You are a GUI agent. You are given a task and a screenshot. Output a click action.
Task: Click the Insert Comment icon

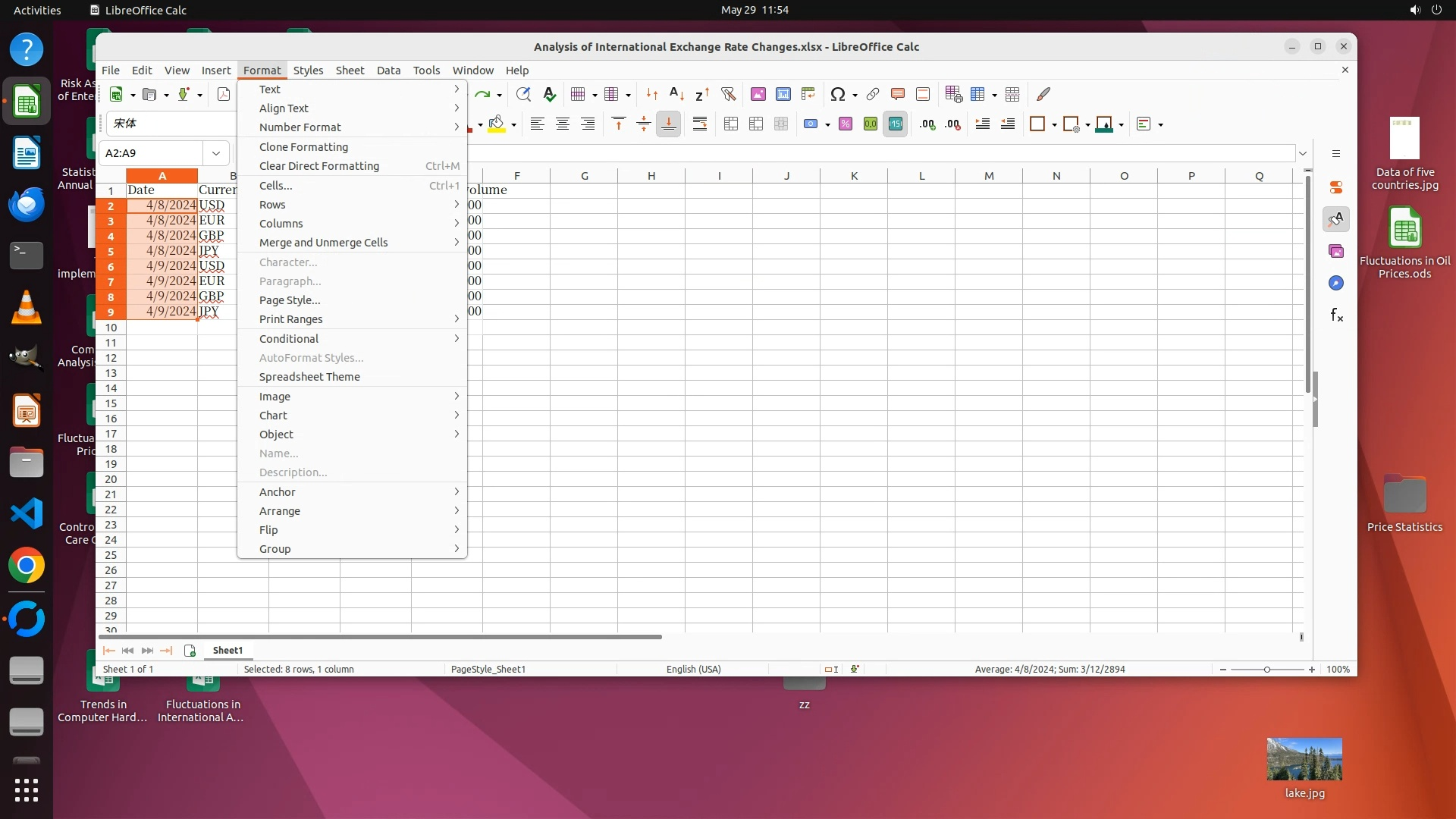[898, 94]
